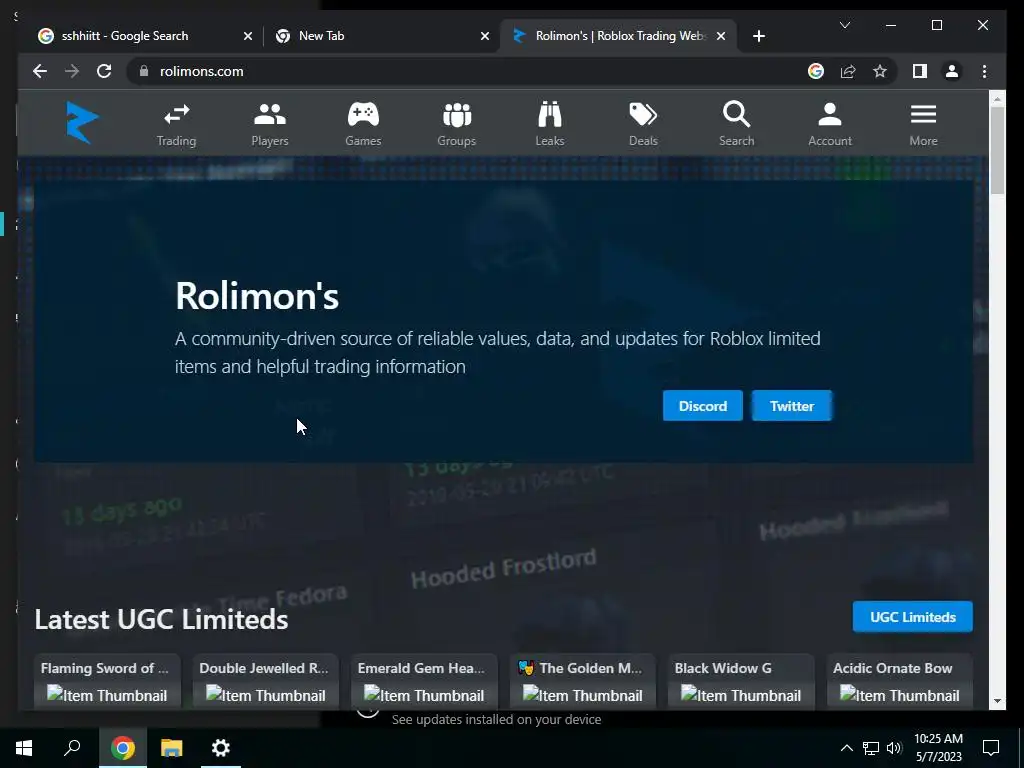1024x768 pixels.
Task: Open Double Jewelled R... item card
Action: tap(265, 681)
